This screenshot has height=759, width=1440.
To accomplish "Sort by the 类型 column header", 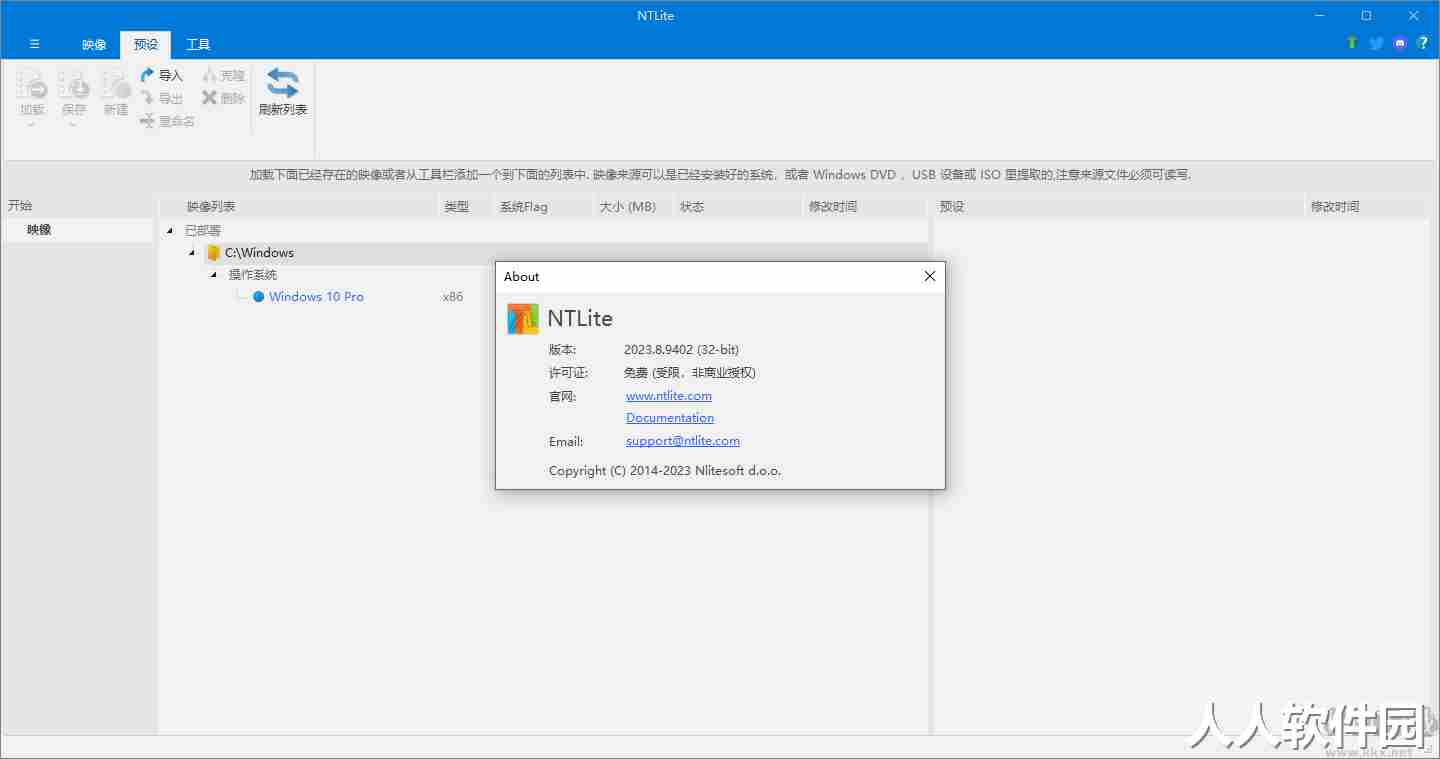I will (x=466, y=207).
